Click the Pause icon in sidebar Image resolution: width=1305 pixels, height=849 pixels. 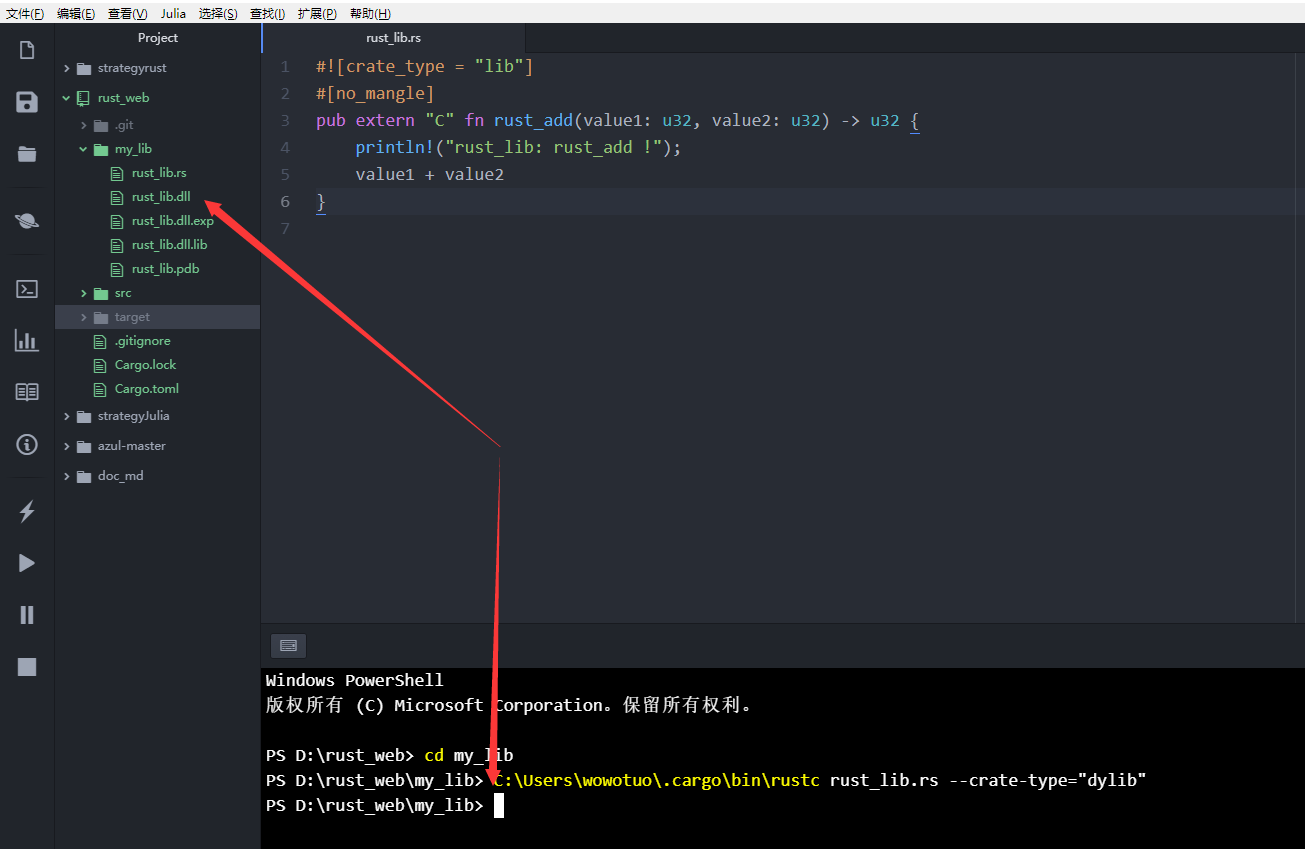(25, 614)
